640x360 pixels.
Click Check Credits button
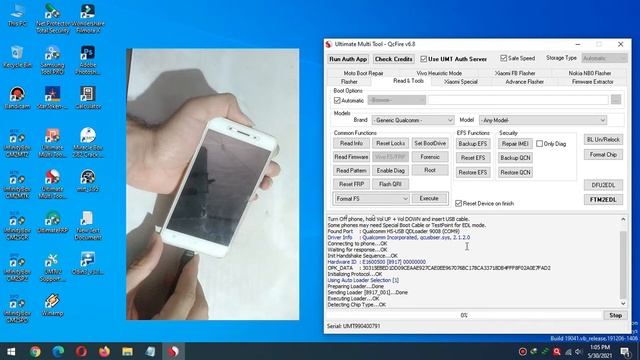pos(393,59)
